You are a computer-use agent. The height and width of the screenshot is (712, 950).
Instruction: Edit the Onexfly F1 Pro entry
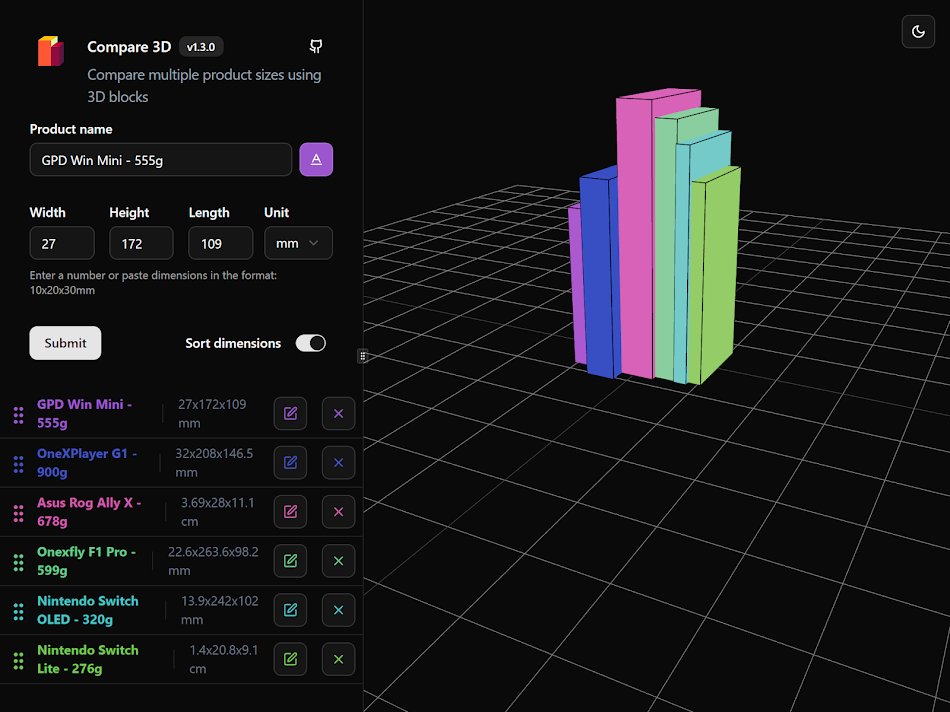(290, 561)
